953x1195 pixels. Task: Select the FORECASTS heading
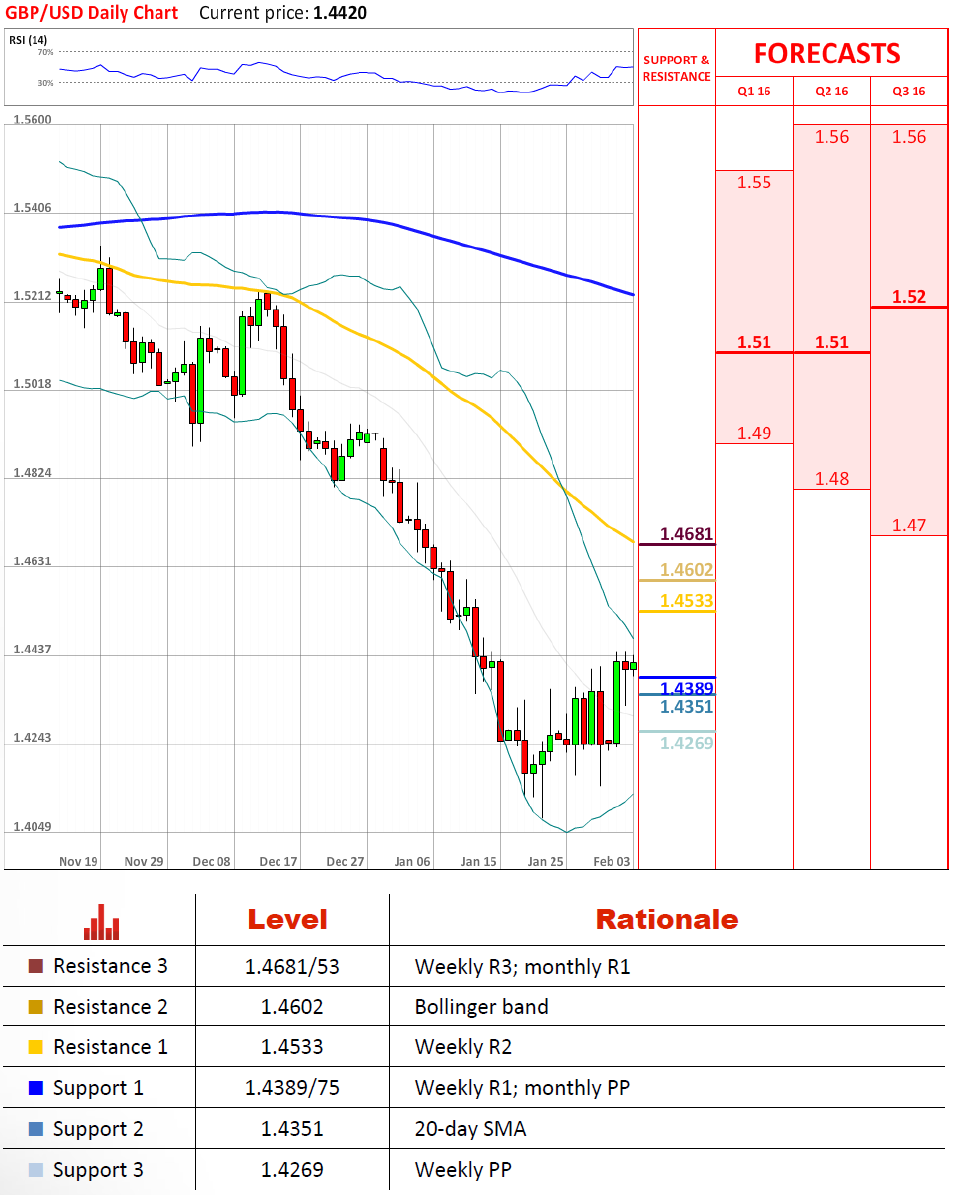tap(827, 53)
